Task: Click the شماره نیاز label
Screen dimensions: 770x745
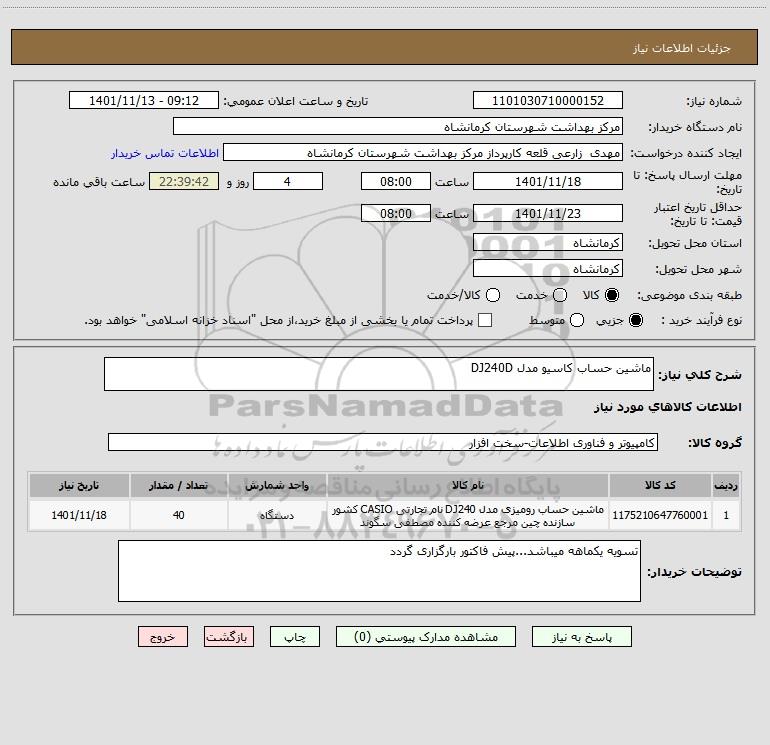Action: tap(714, 102)
